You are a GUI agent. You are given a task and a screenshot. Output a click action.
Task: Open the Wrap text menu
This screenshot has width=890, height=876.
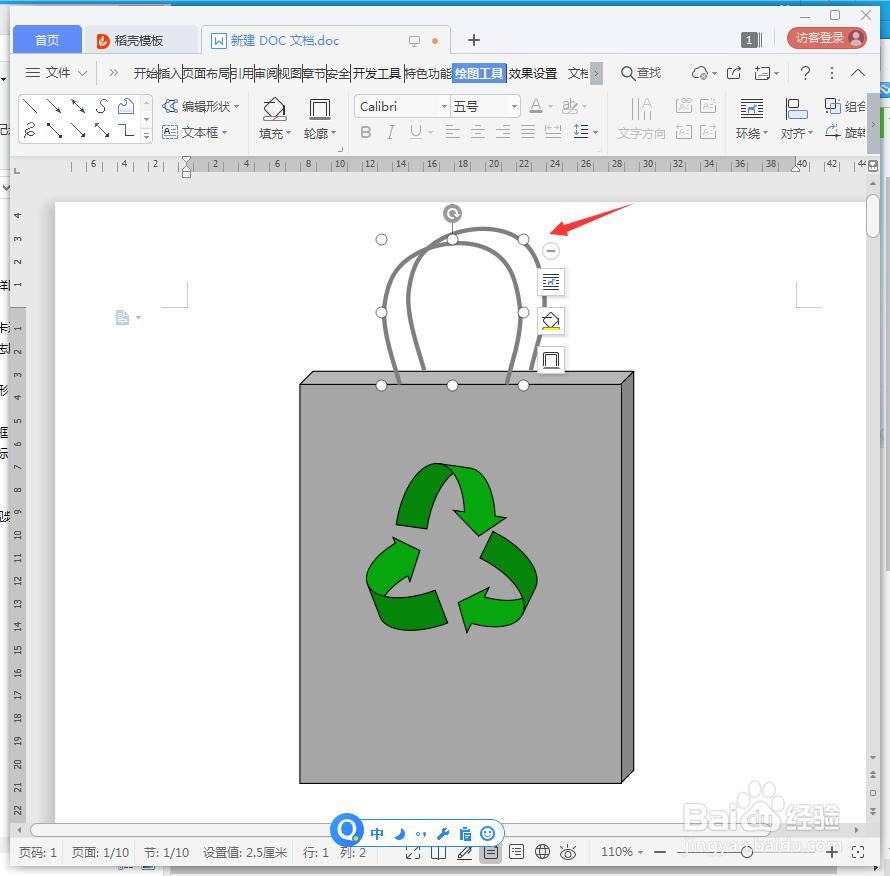(752, 118)
